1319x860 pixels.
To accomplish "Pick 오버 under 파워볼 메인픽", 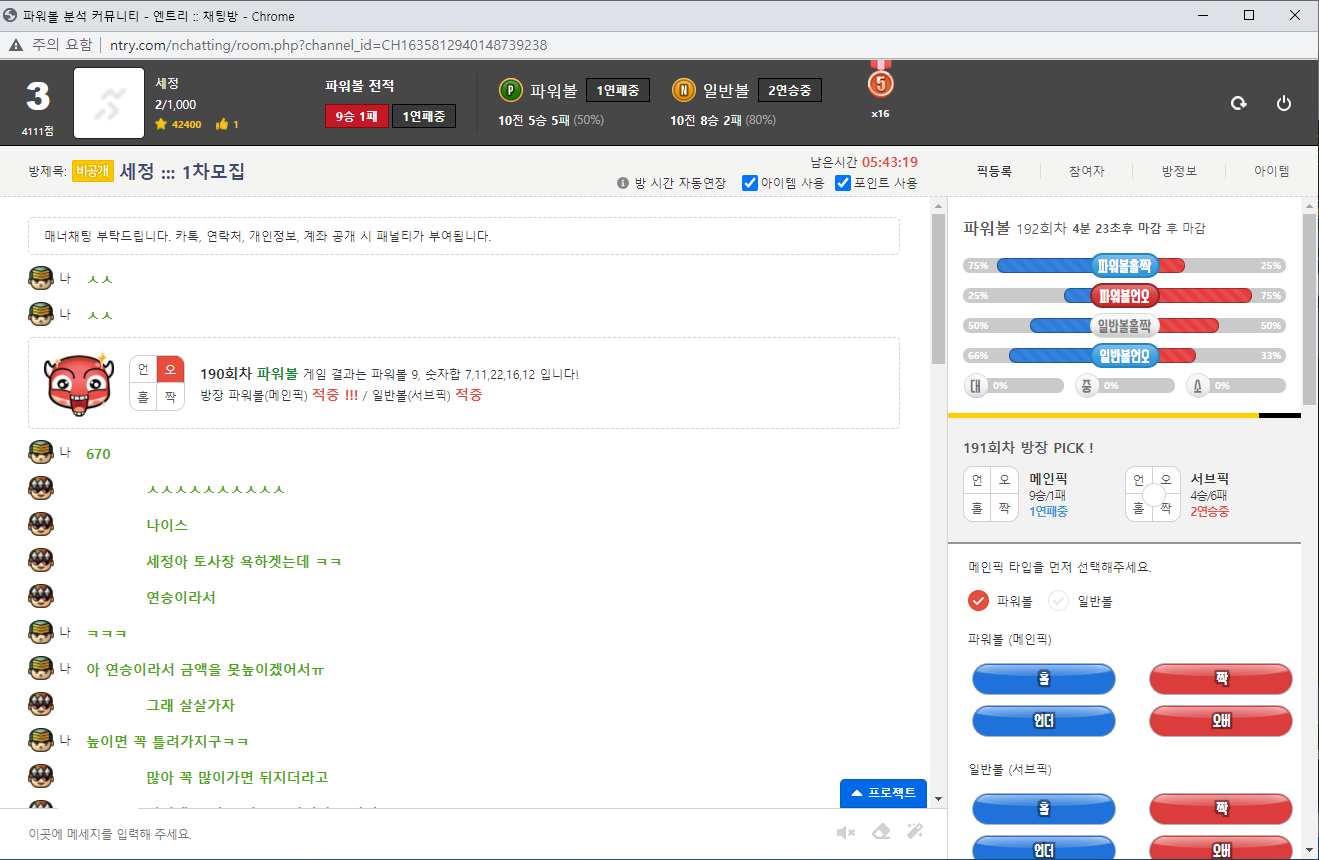I will tap(1220, 721).
